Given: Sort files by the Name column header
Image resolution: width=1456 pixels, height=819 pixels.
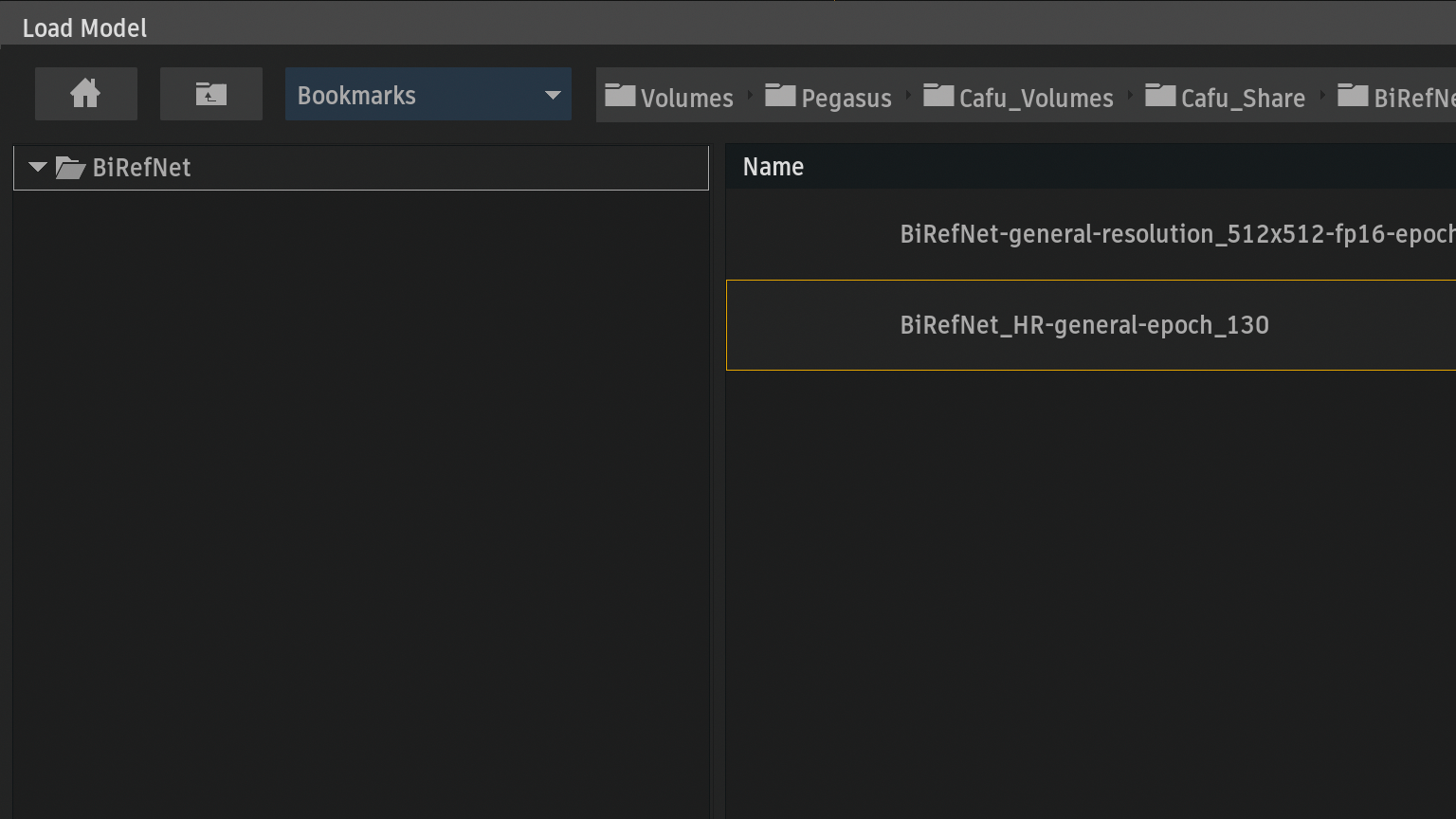Looking at the screenshot, I should pos(773,167).
